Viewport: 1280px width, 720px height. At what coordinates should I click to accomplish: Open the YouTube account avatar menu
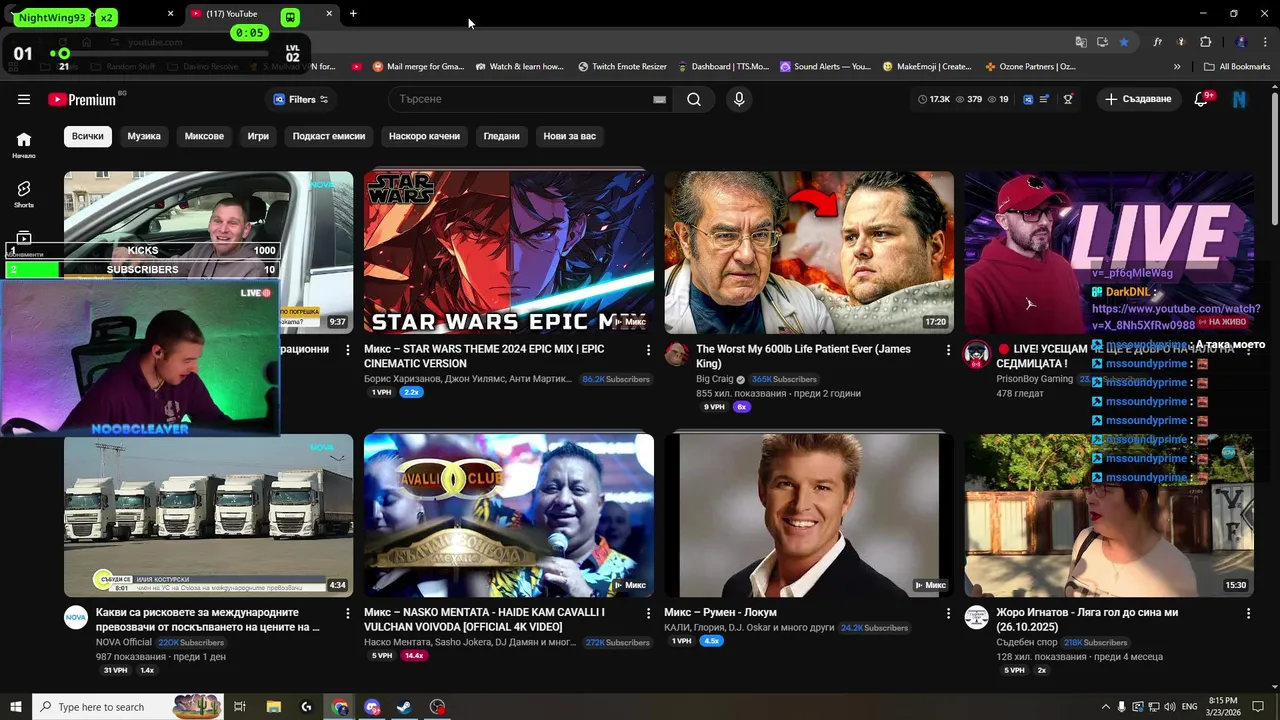point(1240,99)
